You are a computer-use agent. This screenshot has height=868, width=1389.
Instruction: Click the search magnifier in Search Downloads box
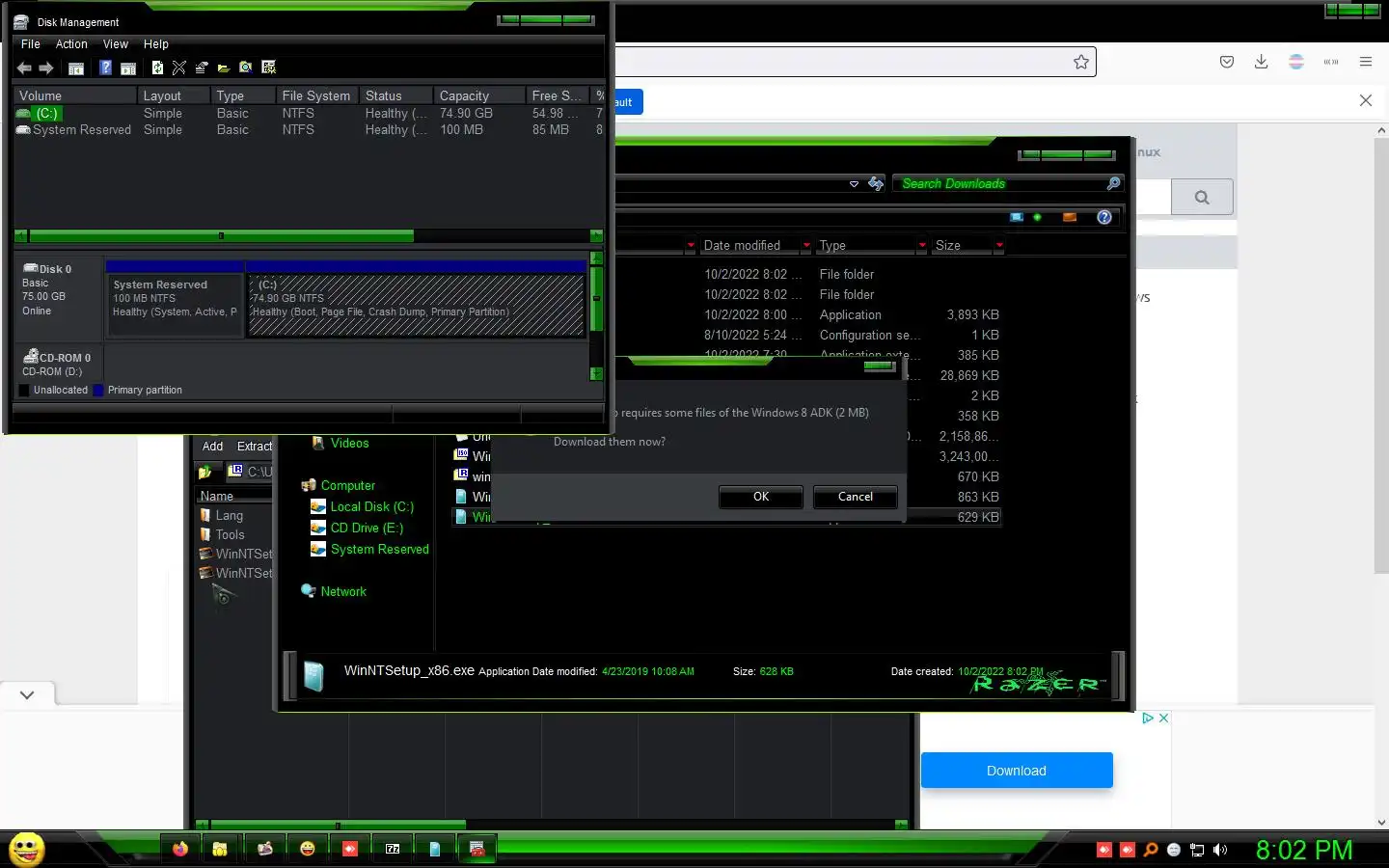coord(1113,183)
